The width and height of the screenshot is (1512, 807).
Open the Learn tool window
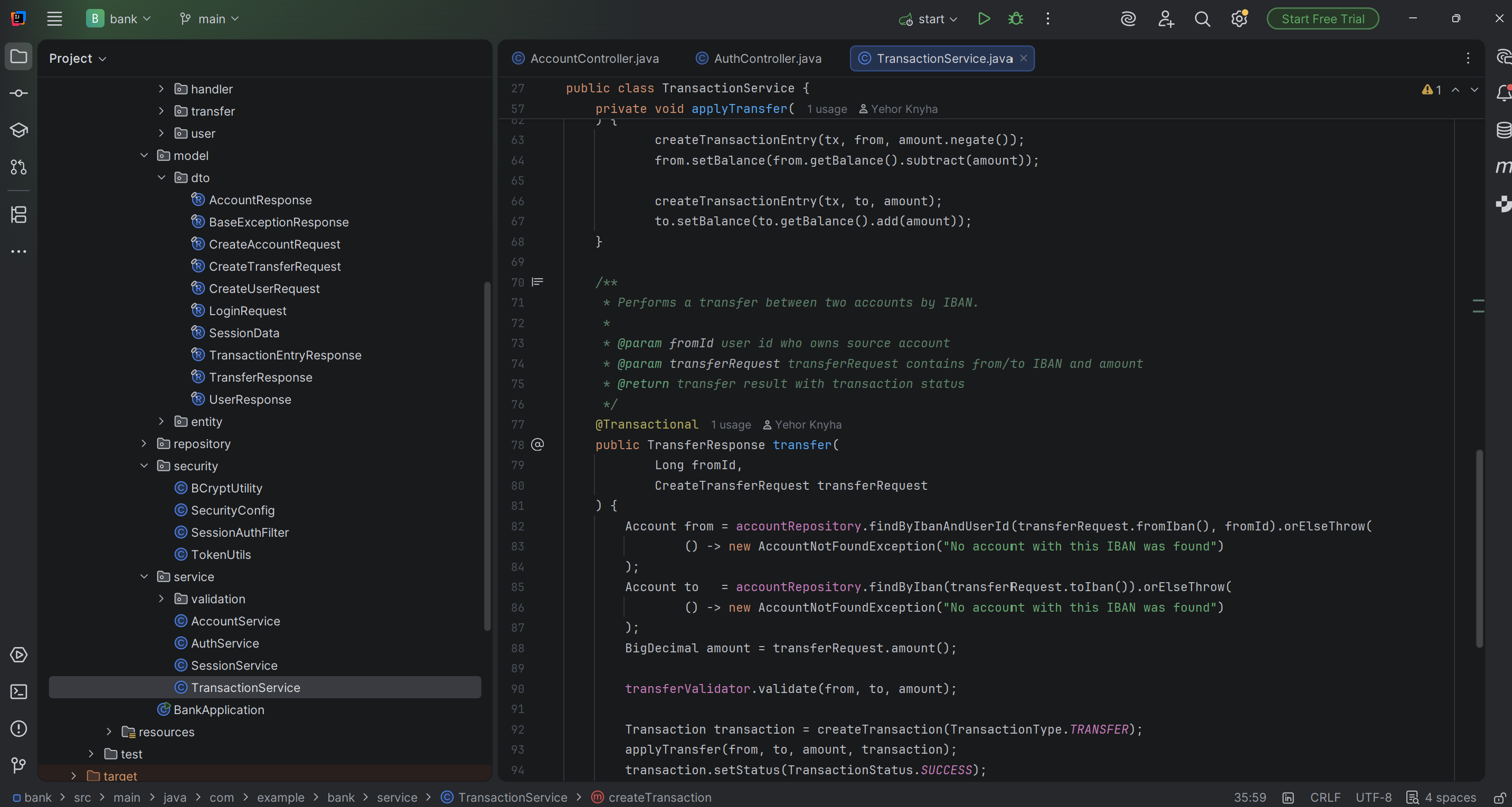(x=19, y=130)
